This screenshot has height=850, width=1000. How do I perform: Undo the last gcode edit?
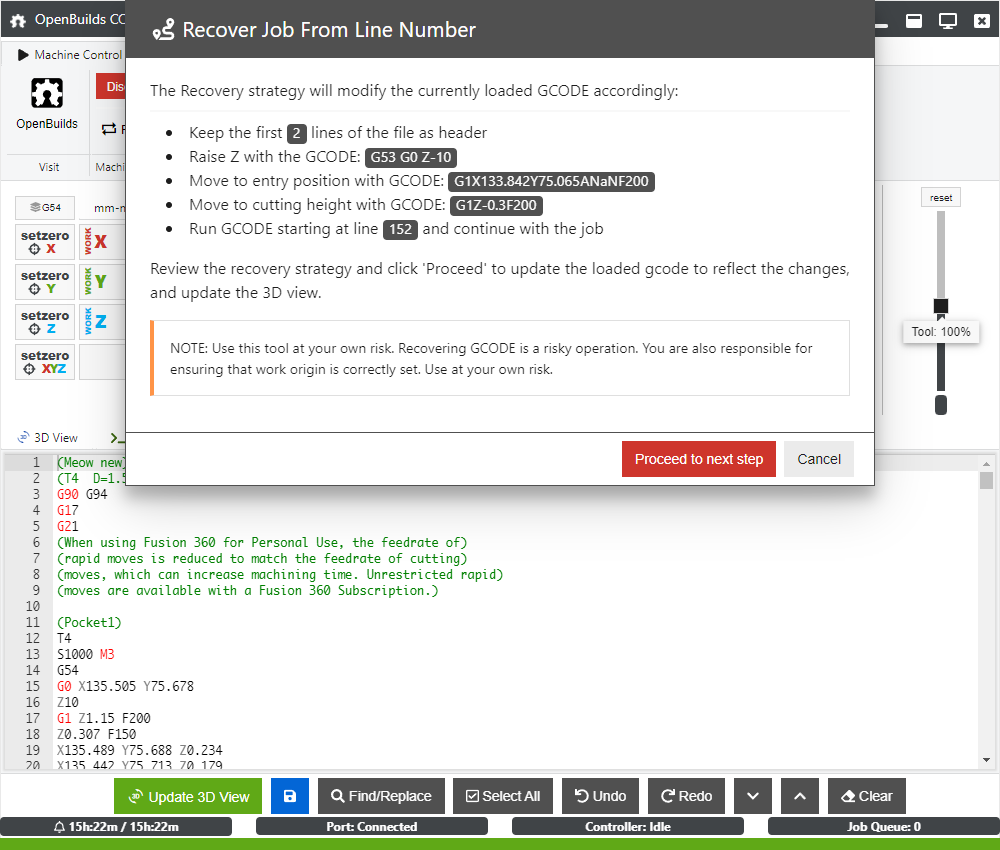click(x=600, y=796)
